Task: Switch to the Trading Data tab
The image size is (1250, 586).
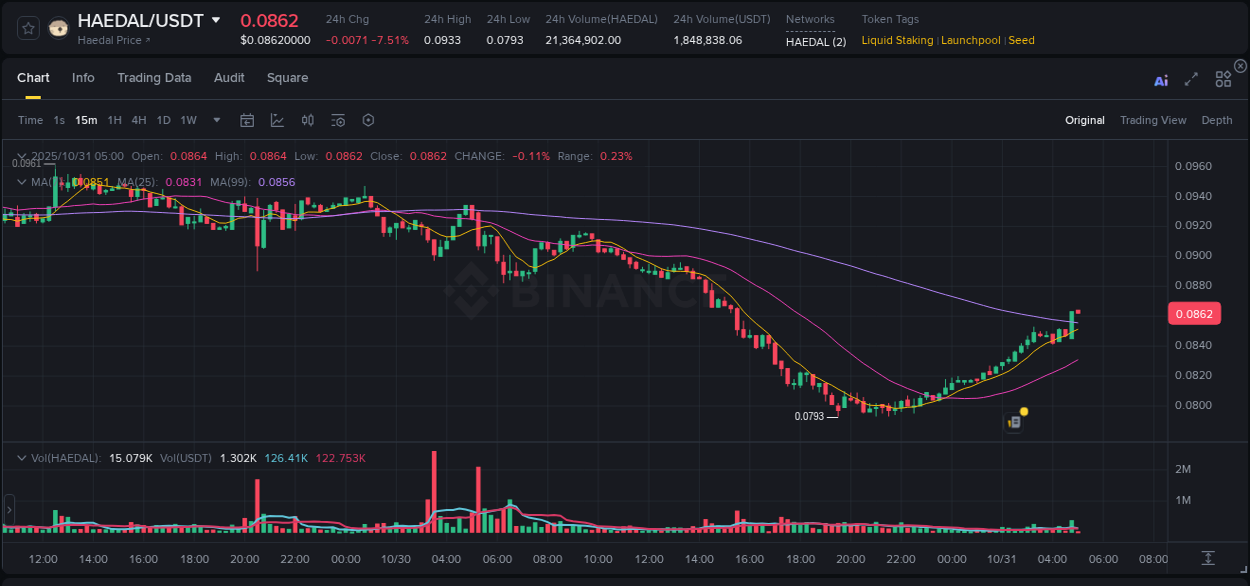Action: (x=155, y=78)
